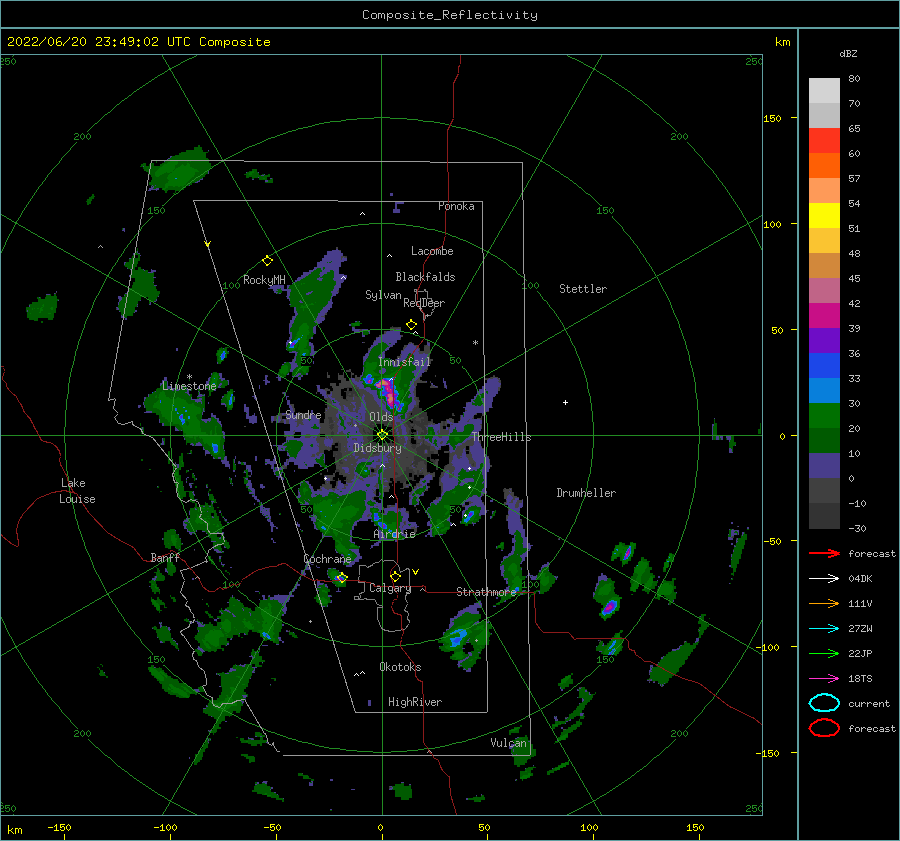Screen dimensions: 900x841
Task: Click the Vulcan label
Action: (508, 743)
